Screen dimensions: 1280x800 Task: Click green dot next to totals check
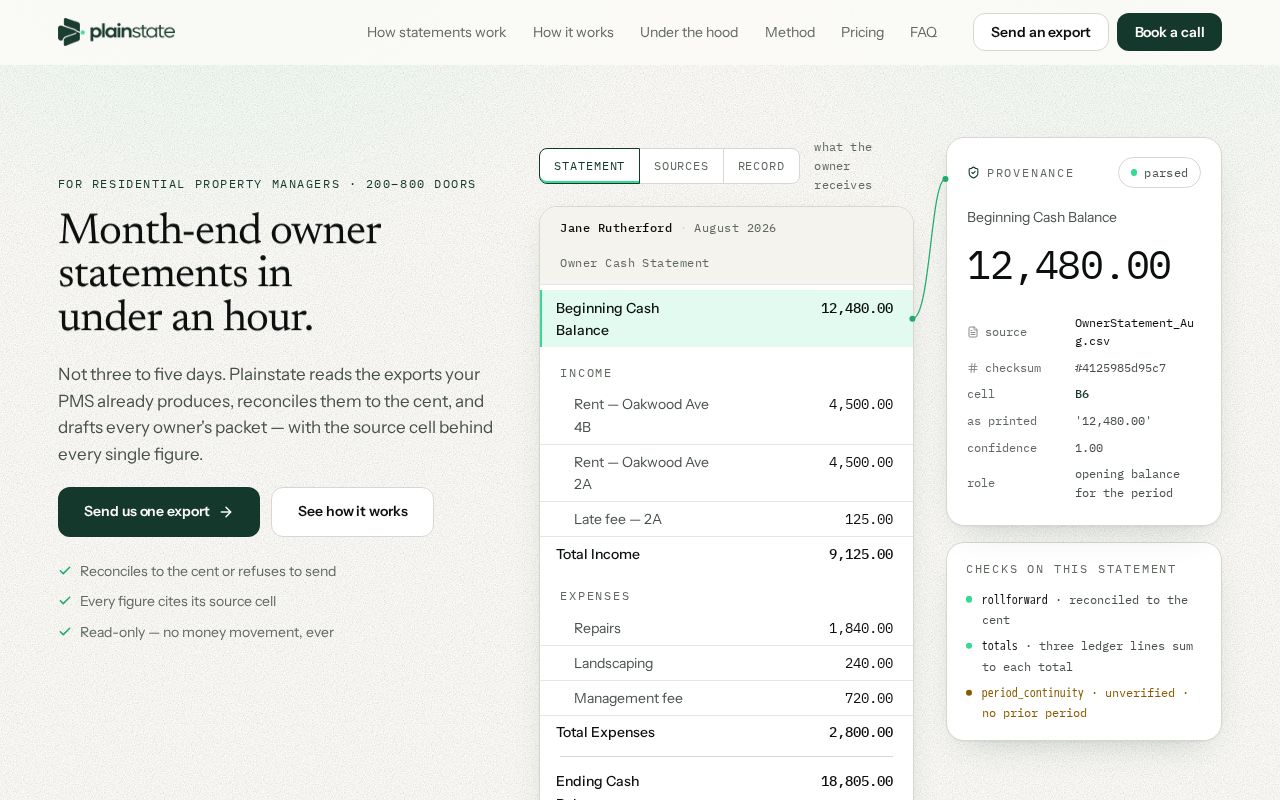969,646
